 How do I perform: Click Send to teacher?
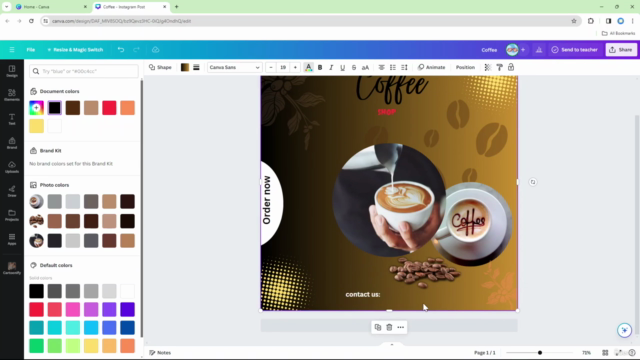pos(574,50)
